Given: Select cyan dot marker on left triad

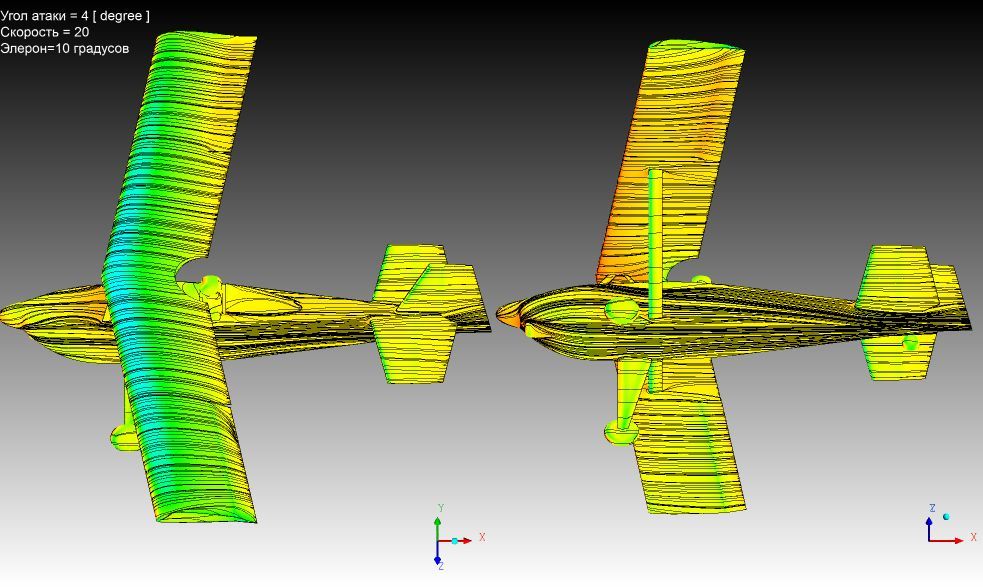Looking at the screenshot, I should click(x=454, y=541).
